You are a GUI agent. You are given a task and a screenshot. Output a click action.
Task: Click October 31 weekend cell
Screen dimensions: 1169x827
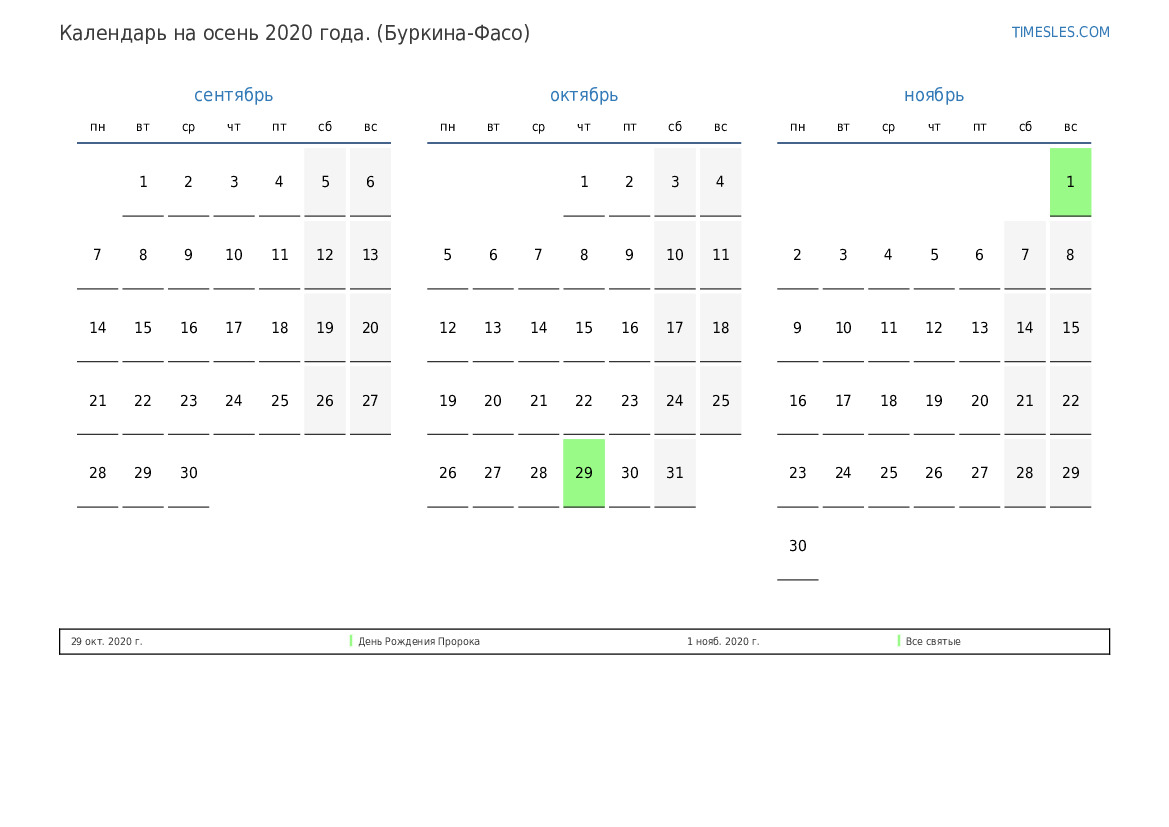[x=675, y=473]
